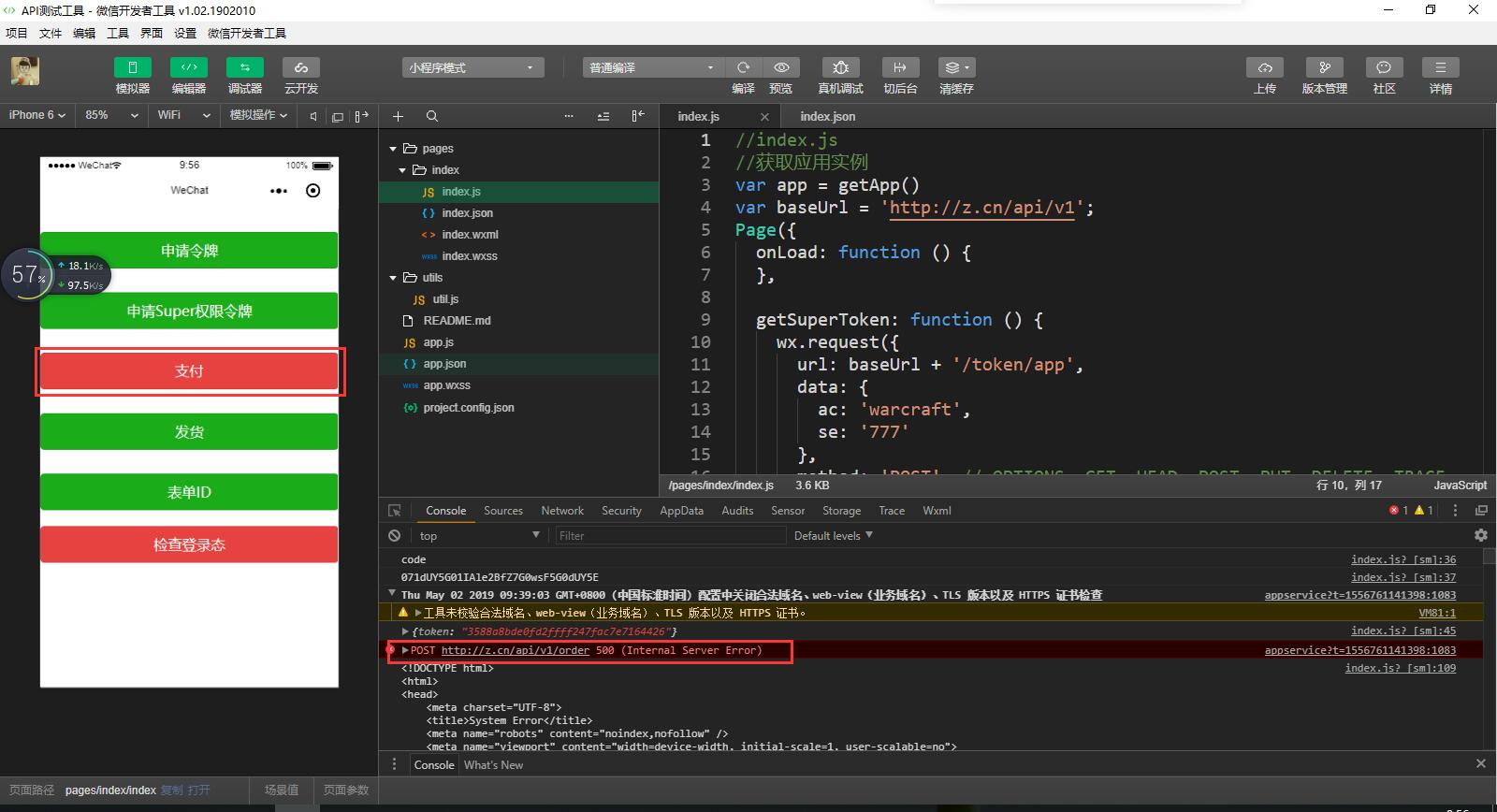Select app.json in the file tree
This screenshot has width=1497, height=812.
pos(444,364)
